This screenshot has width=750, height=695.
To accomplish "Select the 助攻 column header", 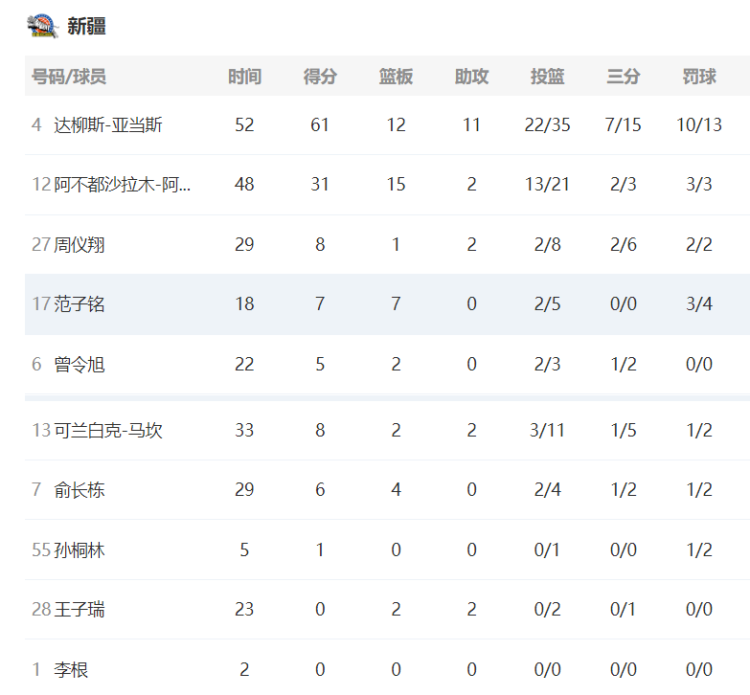I will point(472,77).
